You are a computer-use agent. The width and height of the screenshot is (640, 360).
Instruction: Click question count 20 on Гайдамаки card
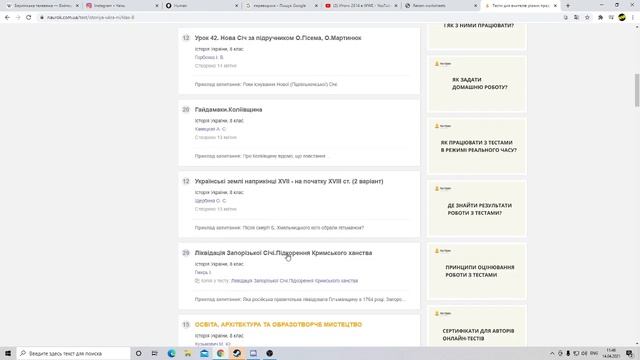pyautogui.click(x=186, y=110)
